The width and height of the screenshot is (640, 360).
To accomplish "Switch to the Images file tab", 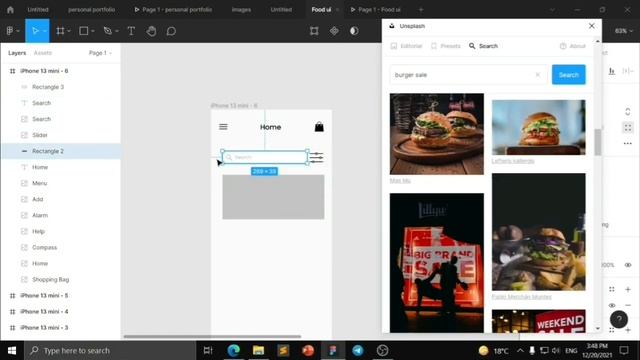I will click(x=241, y=9).
